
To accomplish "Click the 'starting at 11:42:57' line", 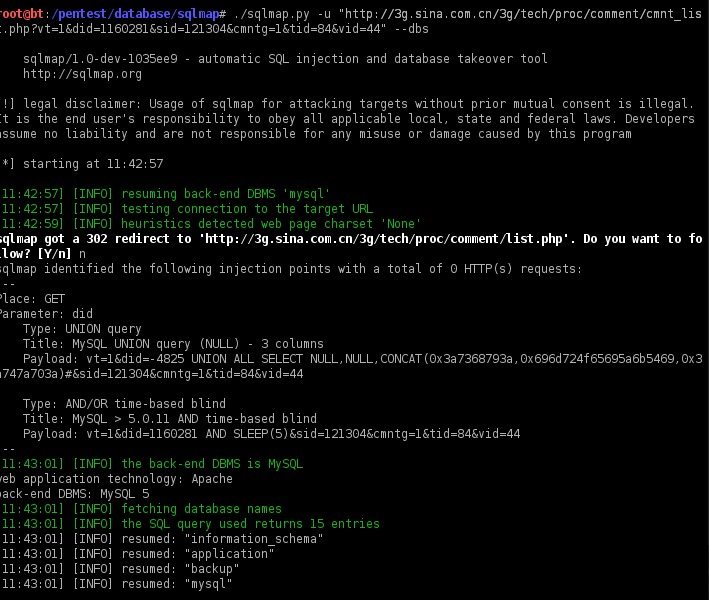I will pos(82,164).
